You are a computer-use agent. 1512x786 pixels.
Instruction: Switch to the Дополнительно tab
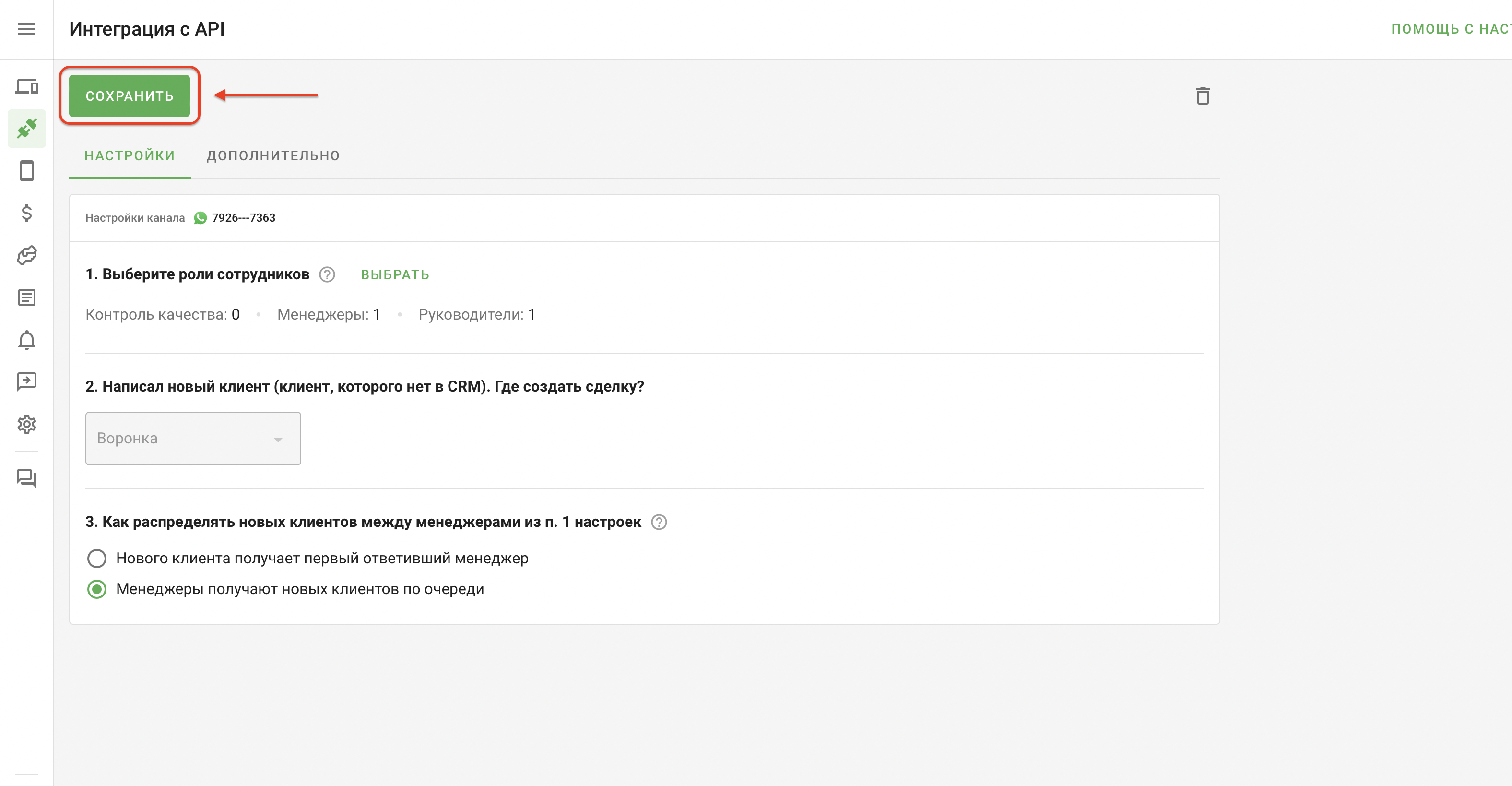click(x=273, y=155)
